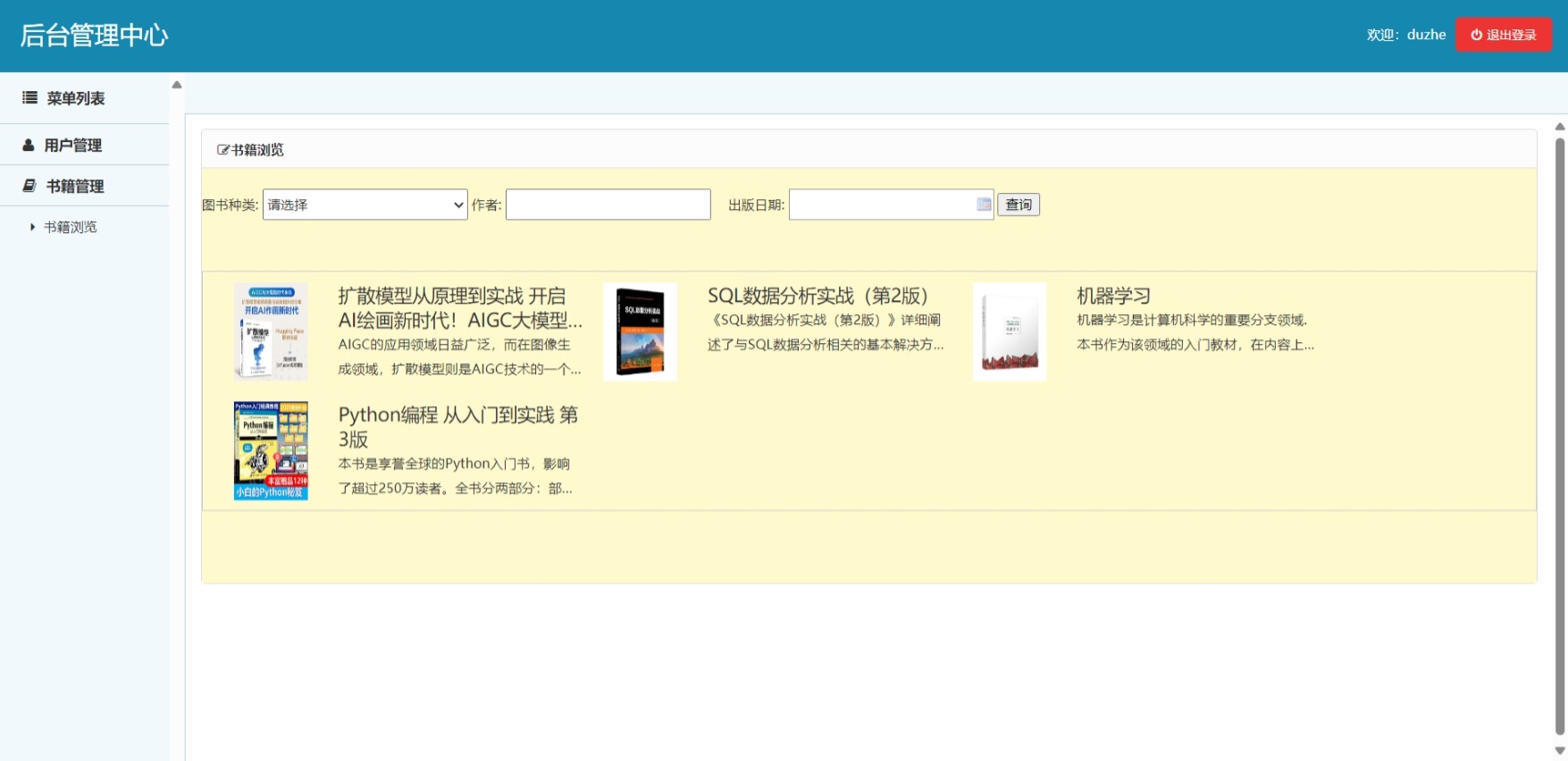
Task: Open the Python编程 从入门到实践 title link
Action: point(457,426)
